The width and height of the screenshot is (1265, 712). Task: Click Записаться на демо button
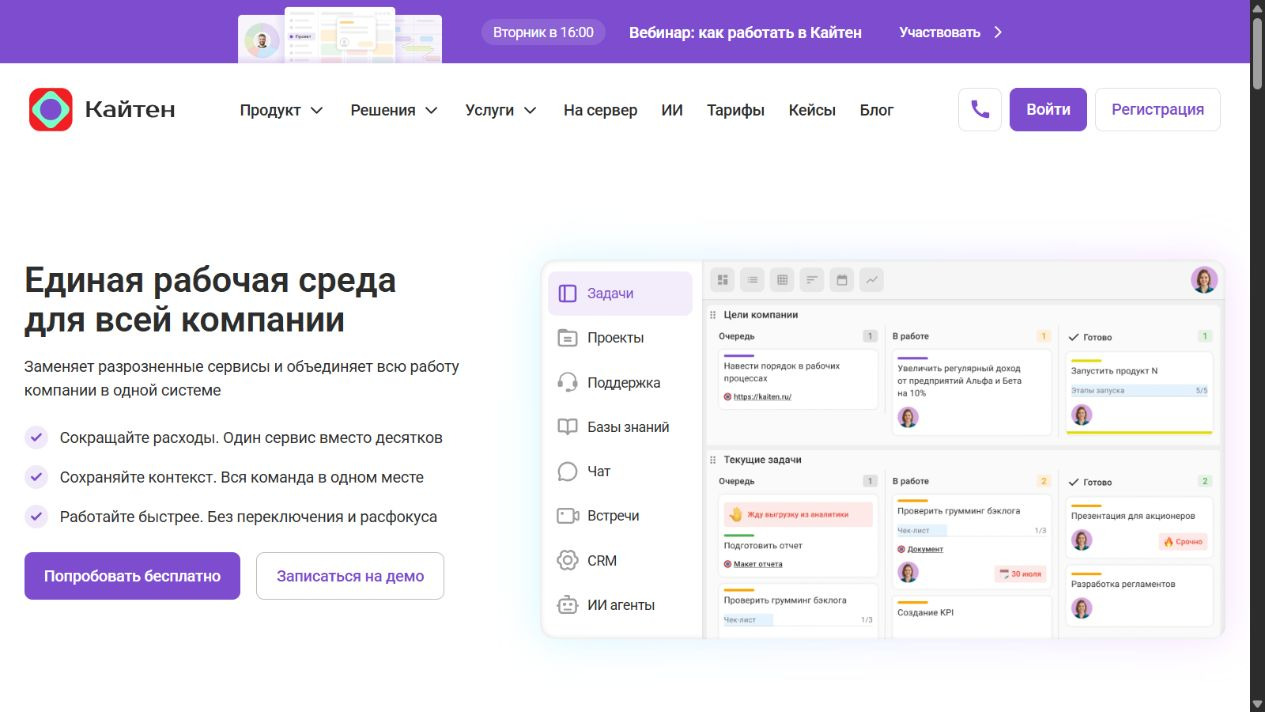coord(350,576)
